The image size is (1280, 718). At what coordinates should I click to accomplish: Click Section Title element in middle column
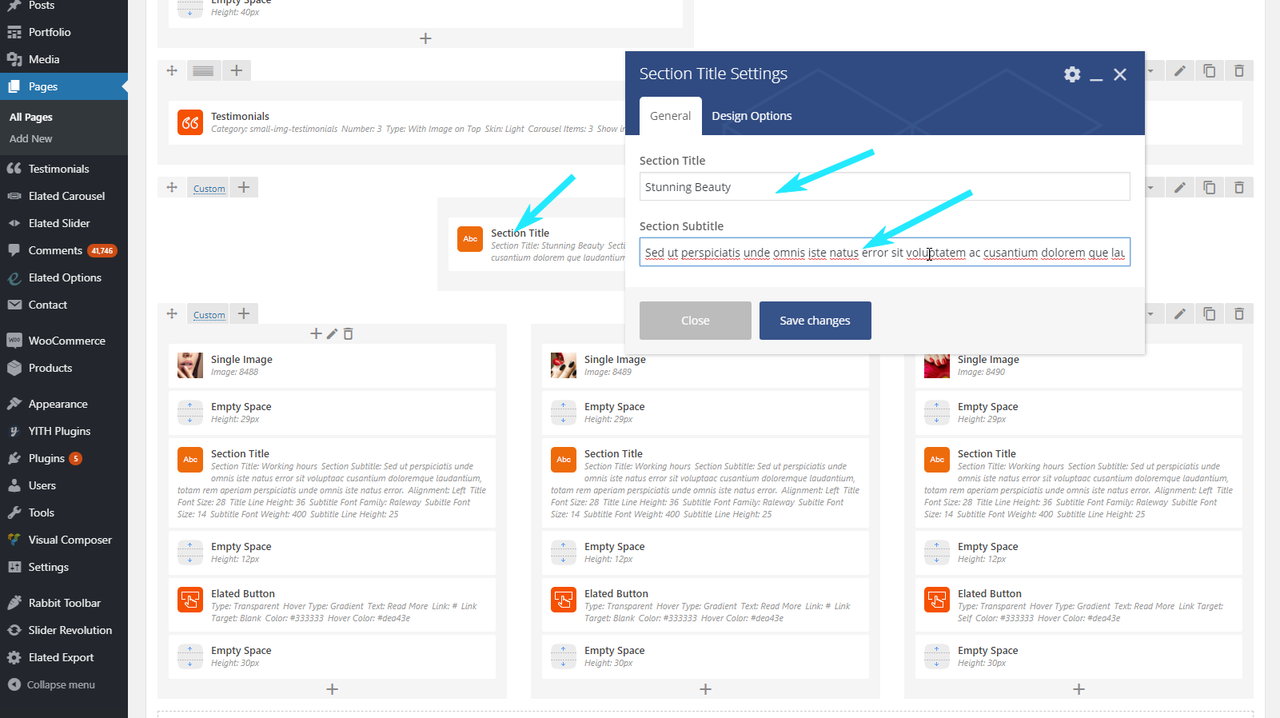[705, 483]
